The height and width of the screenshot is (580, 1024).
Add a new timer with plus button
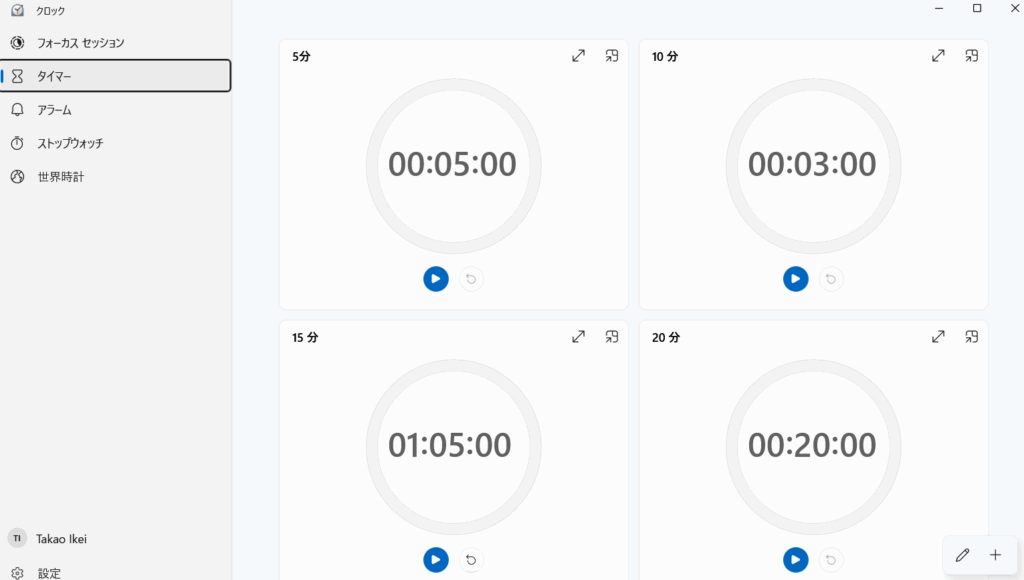tap(995, 555)
